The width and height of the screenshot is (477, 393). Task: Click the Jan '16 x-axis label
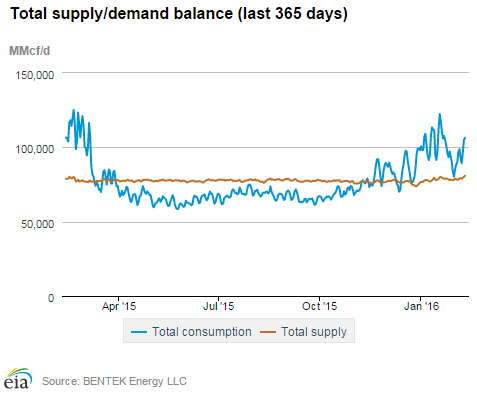422,306
